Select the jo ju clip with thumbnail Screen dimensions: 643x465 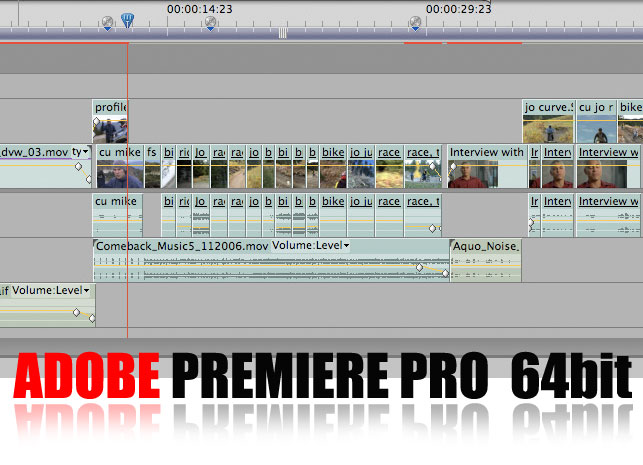coord(361,166)
